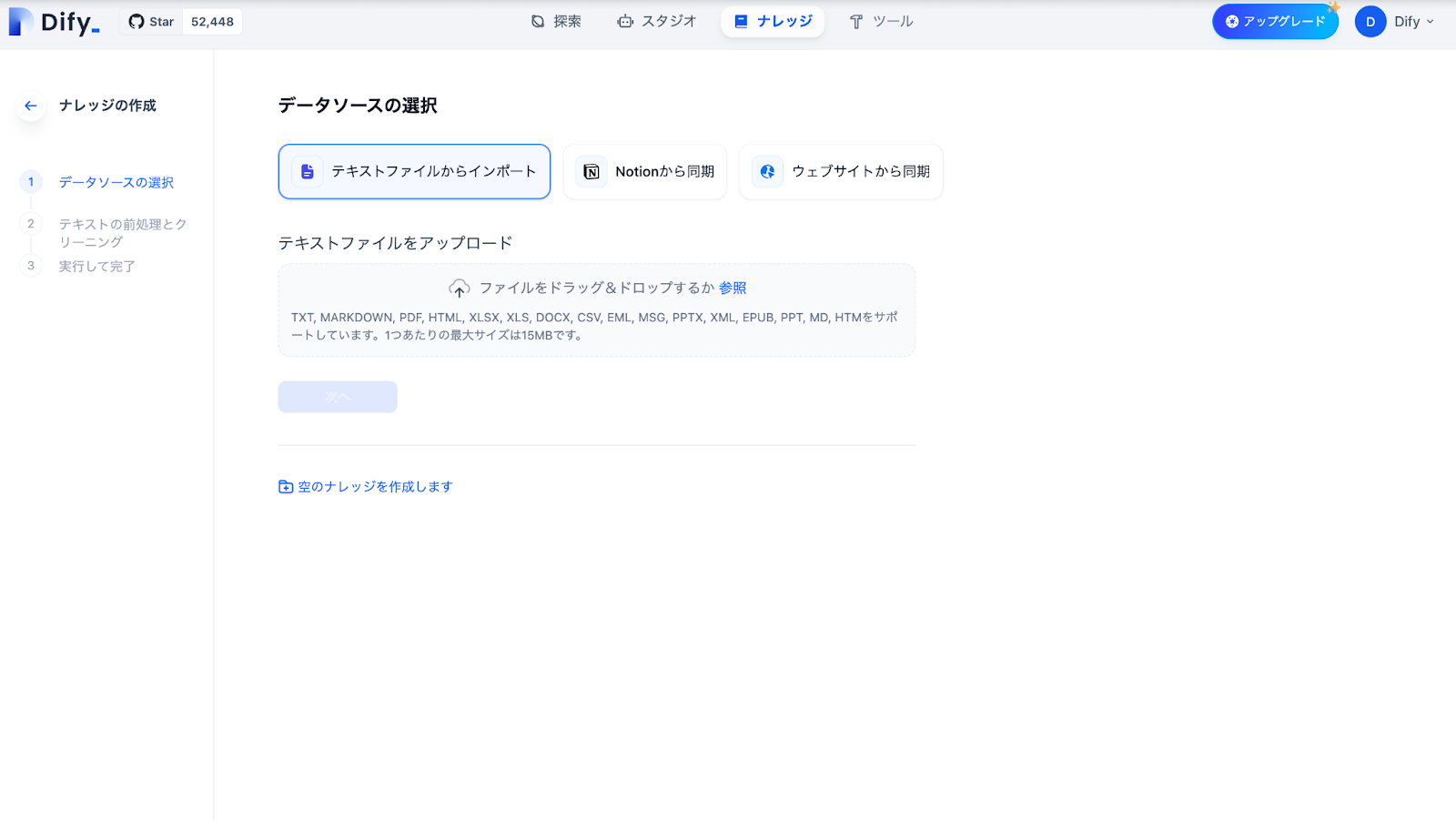Viewport: 1456px width, 821px height.
Task: Click the file drag-and-drop upload area
Action: coord(596,309)
